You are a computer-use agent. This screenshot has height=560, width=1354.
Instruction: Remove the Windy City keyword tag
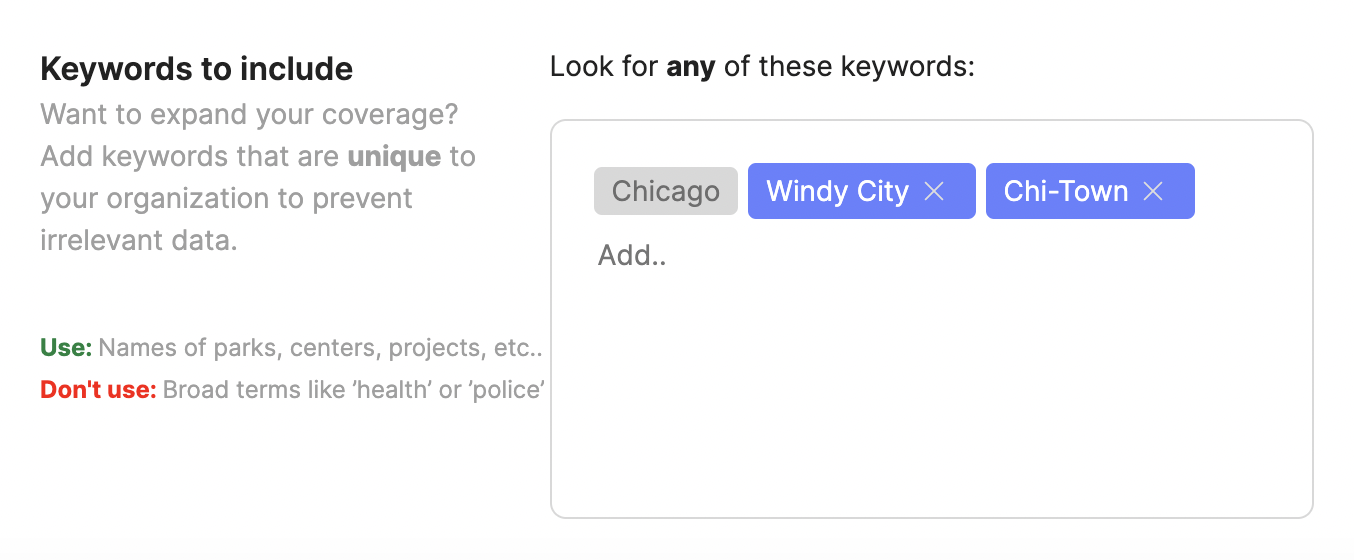pos(934,191)
